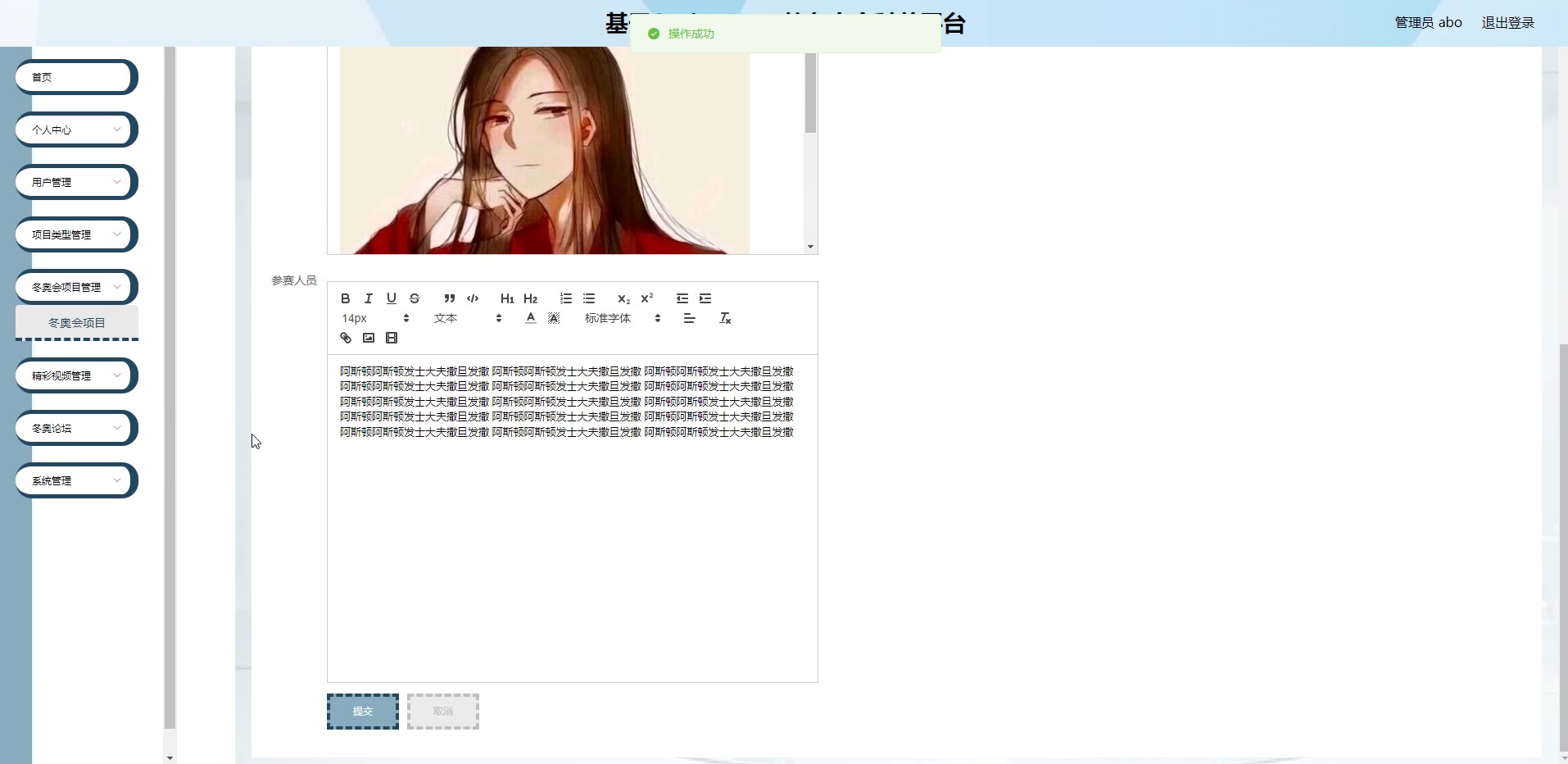This screenshot has width=1568, height=764.
Task: Select the 冬奥会项目 submenu item
Action: tap(77, 323)
